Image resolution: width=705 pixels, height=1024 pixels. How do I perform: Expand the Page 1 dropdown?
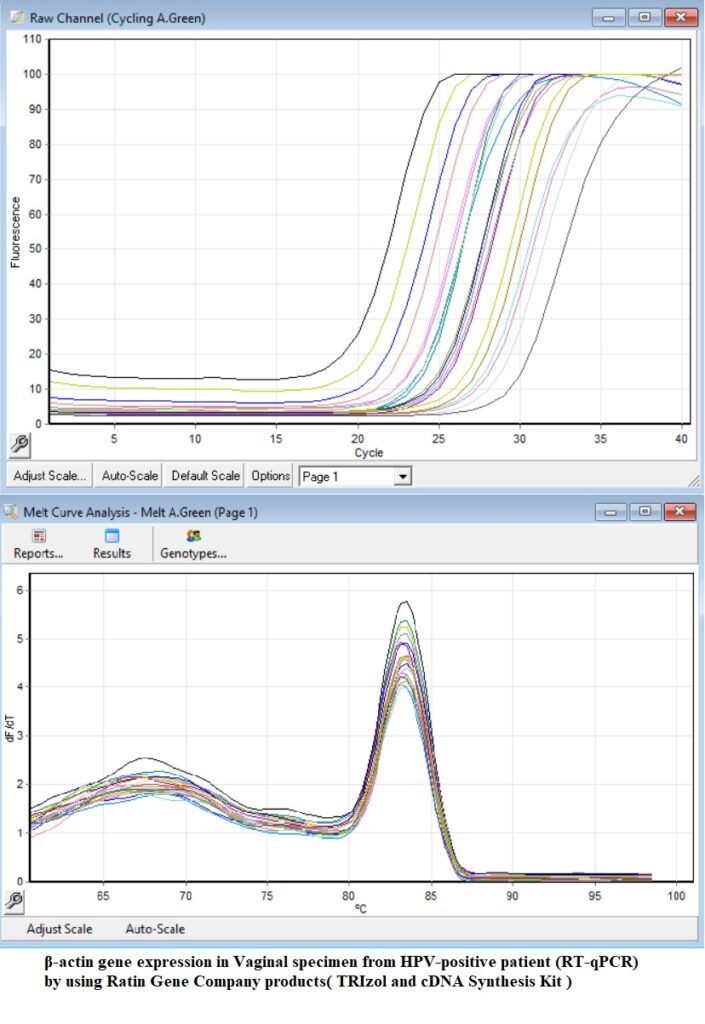[x=402, y=477]
